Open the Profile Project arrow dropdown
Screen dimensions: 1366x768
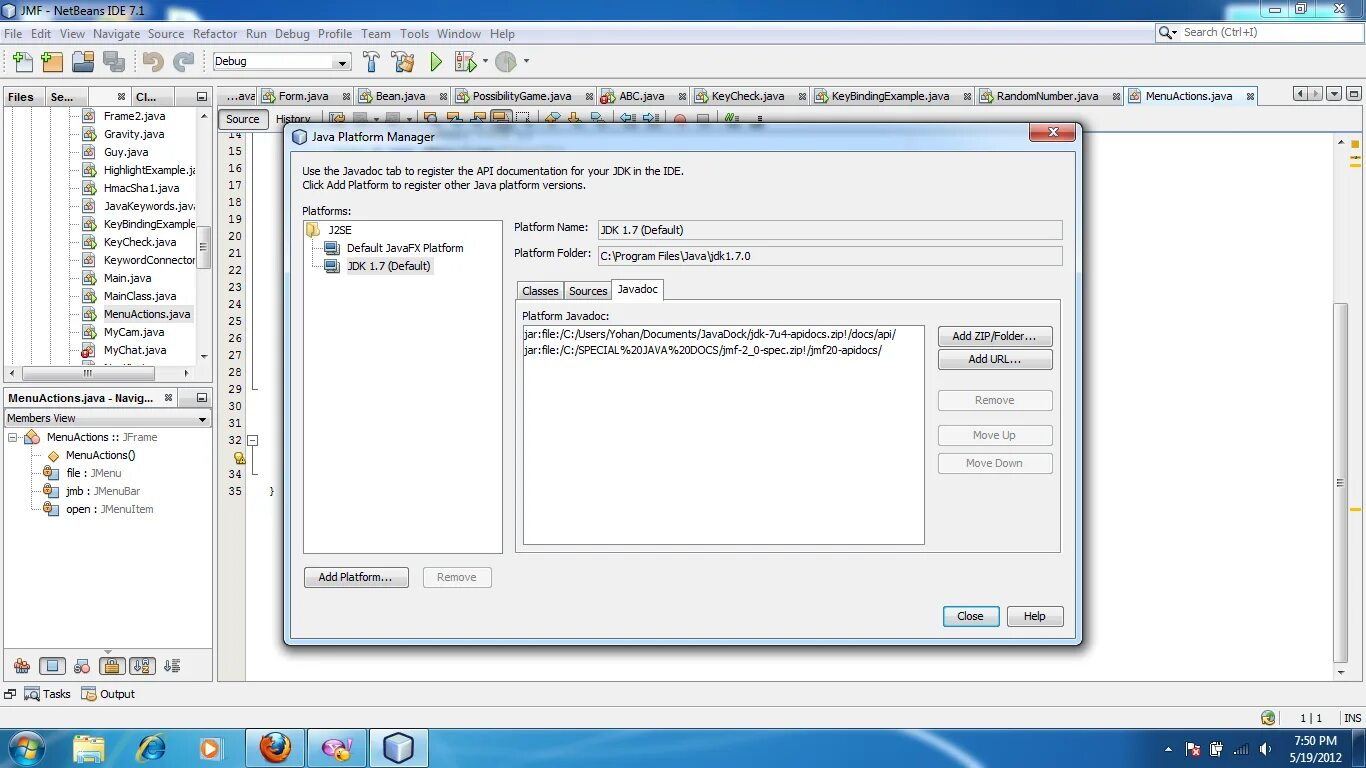pos(526,62)
